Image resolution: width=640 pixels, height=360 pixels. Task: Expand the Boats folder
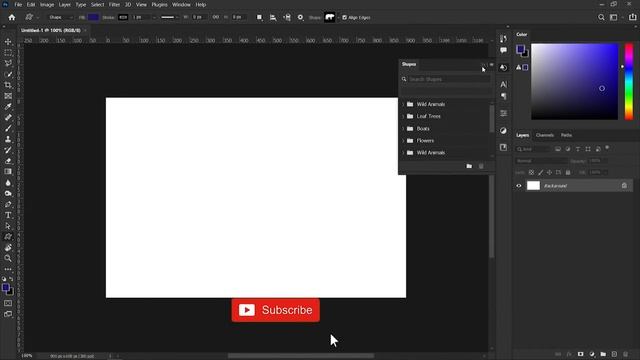[403, 129]
